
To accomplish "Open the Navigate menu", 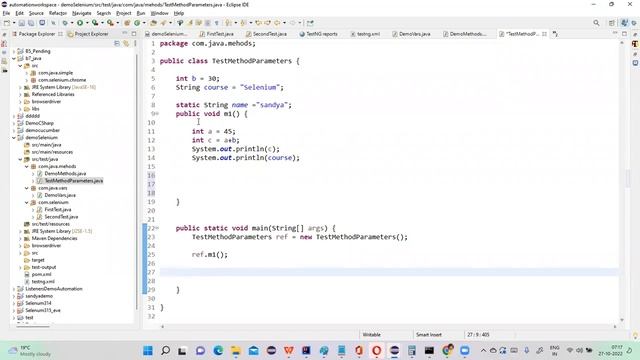I will pyautogui.click(x=82, y=13).
